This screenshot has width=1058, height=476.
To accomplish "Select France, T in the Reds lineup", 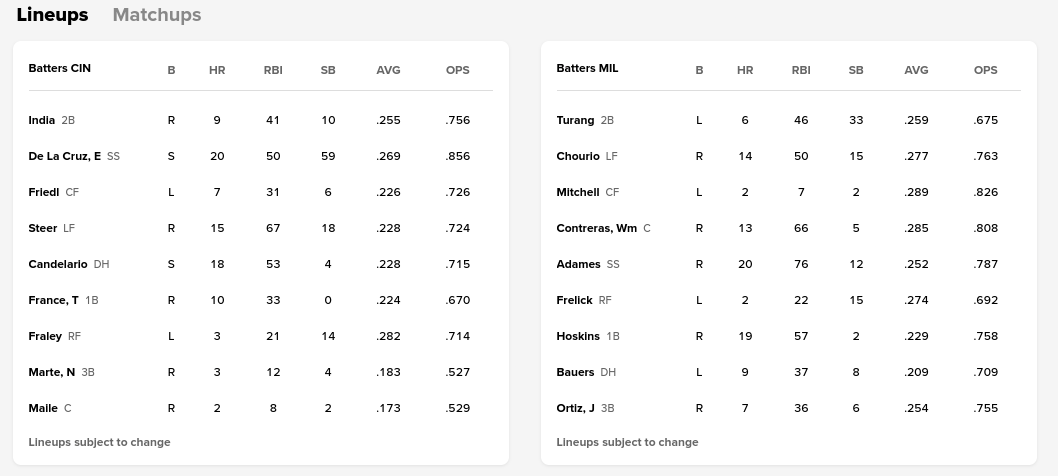I will [53, 300].
